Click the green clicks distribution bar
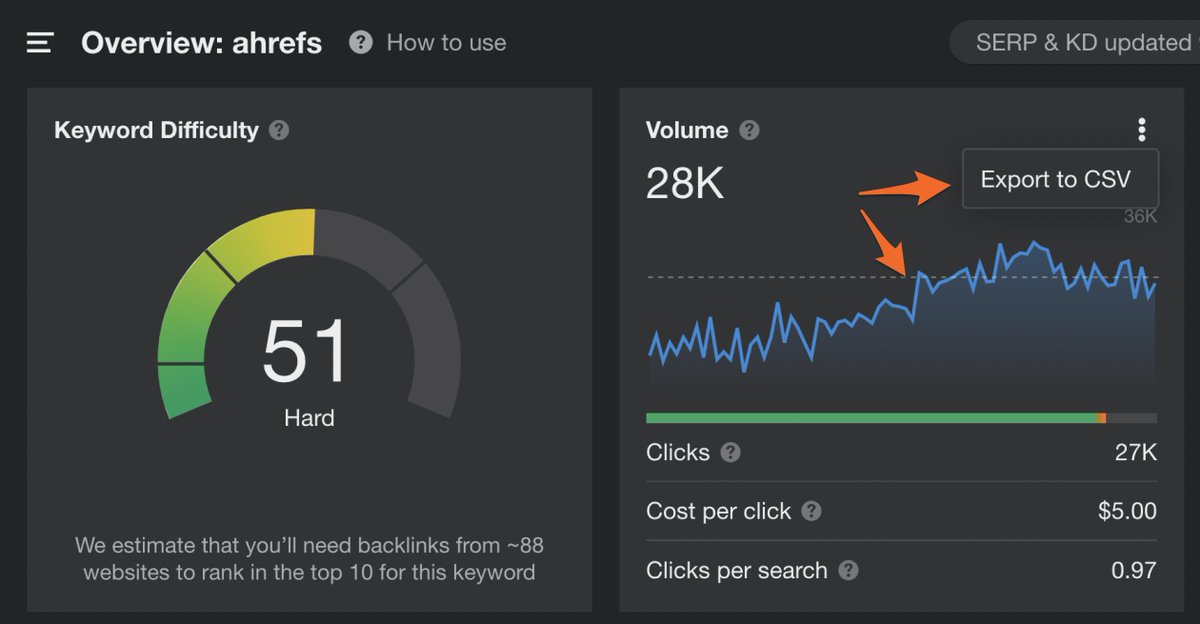Screen dimensions: 1200x624 point(872,418)
